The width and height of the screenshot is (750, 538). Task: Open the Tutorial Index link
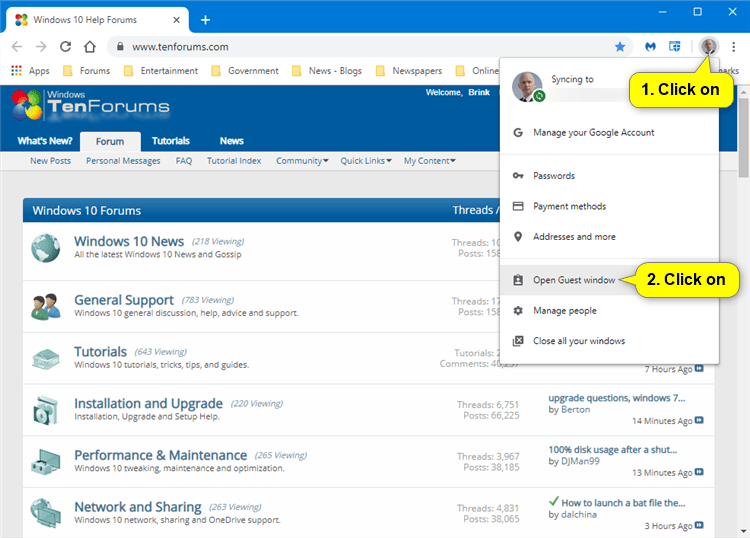coord(234,161)
